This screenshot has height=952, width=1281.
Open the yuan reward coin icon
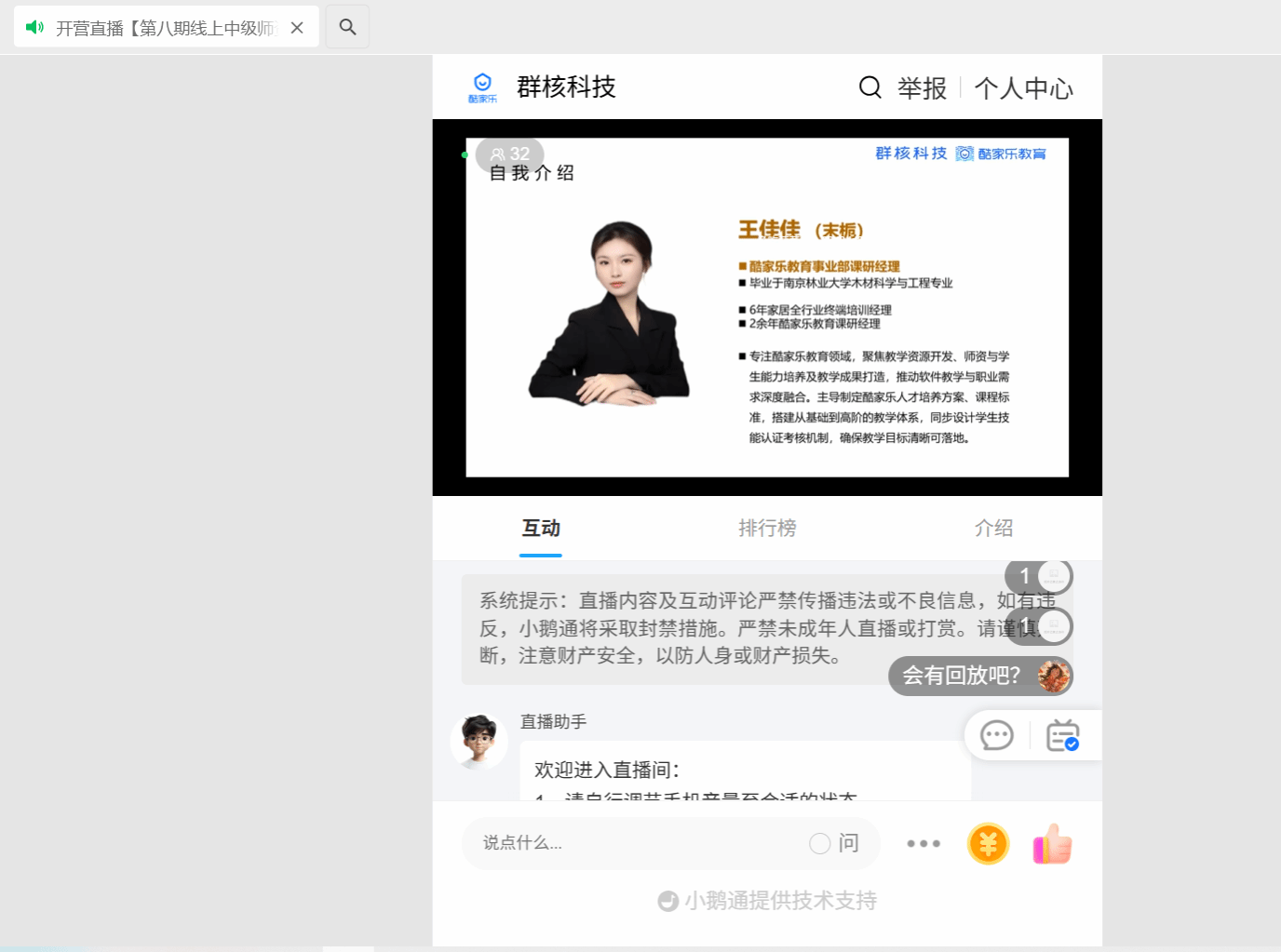pyautogui.click(x=988, y=844)
